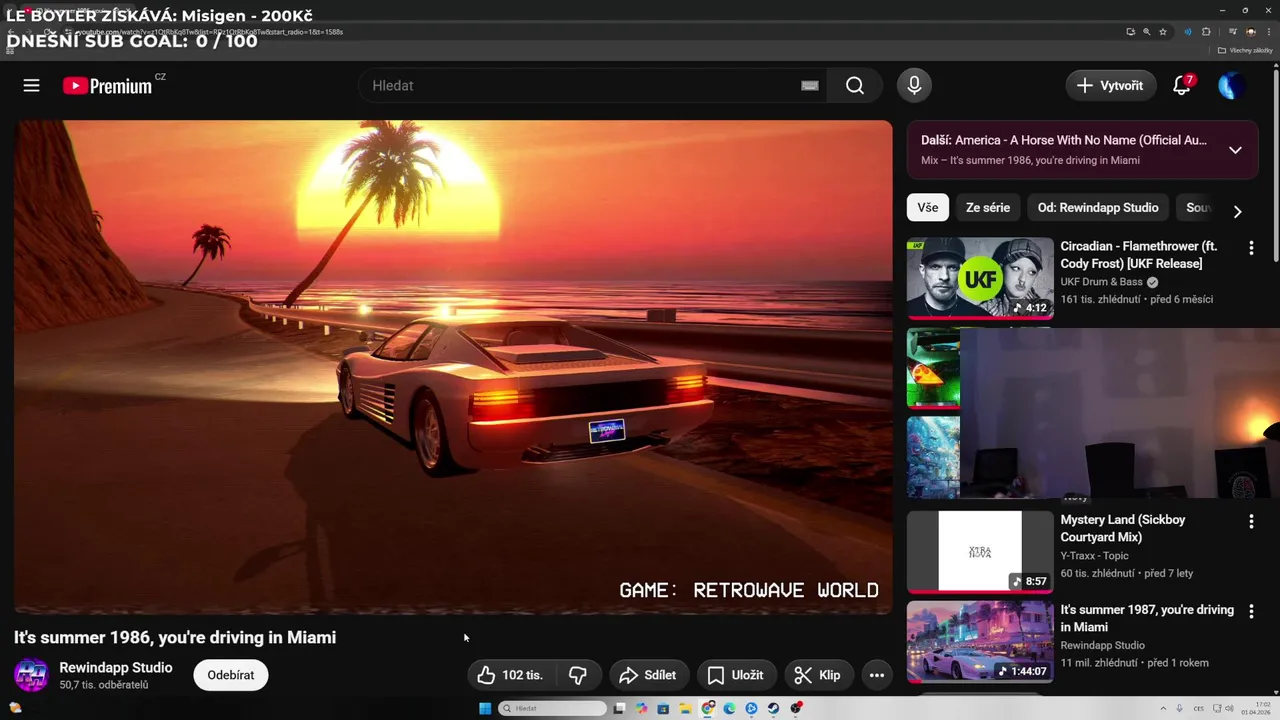Click the Sdílet share button

648,675
